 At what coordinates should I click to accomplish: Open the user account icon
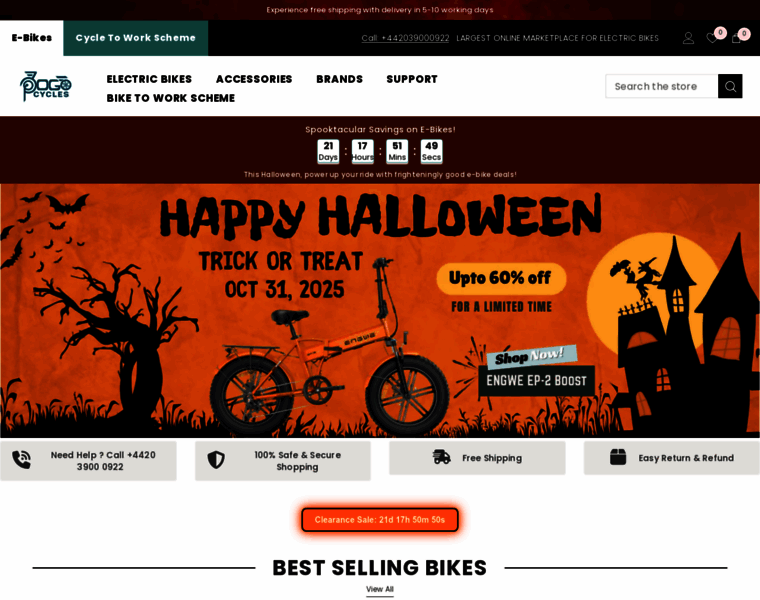click(688, 38)
